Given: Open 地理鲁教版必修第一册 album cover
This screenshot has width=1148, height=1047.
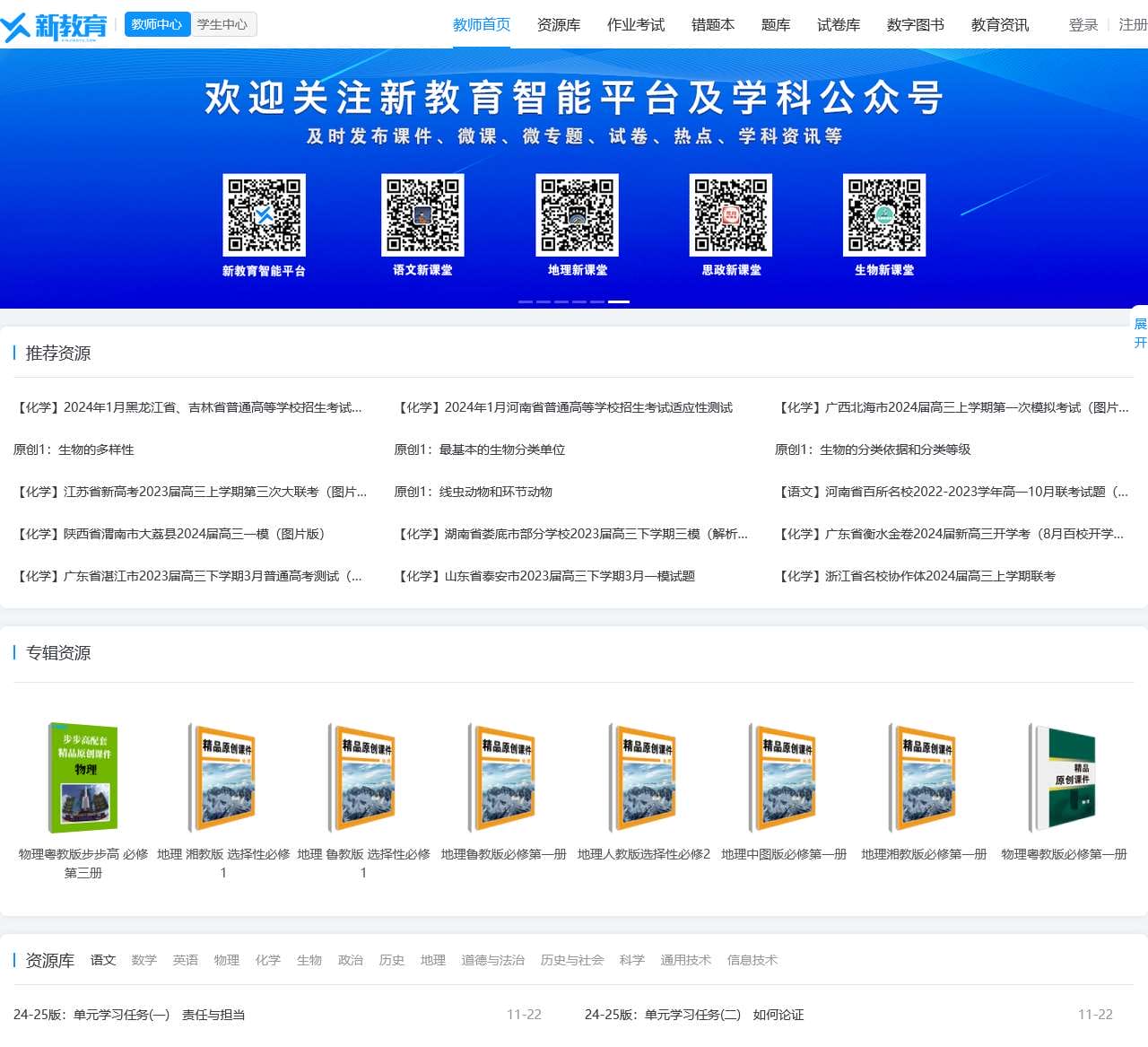Looking at the screenshot, I should pyautogui.click(x=504, y=778).
